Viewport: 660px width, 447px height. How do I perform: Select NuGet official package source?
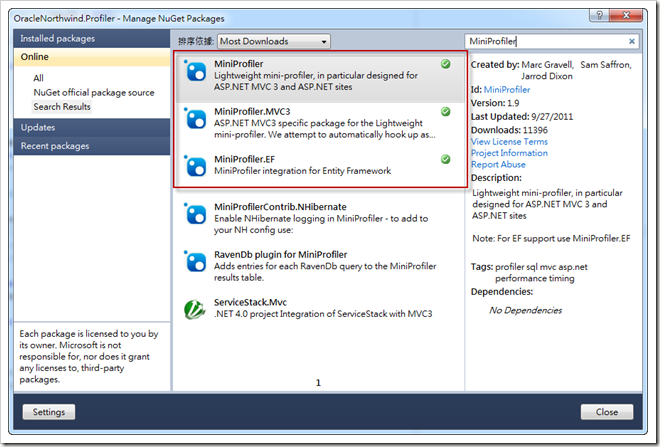pyautogui.click(x=94, y=92)
